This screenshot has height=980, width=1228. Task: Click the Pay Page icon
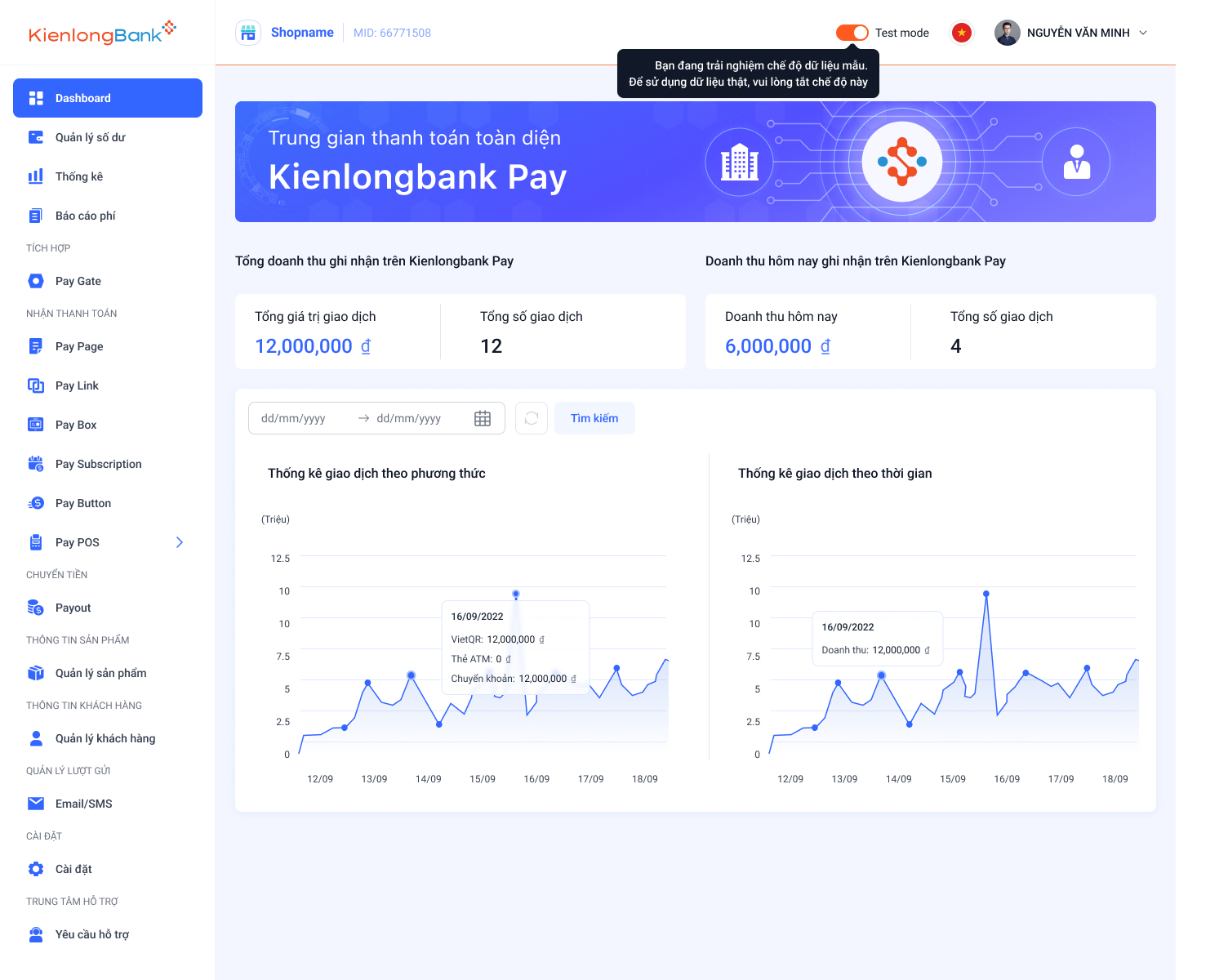point(36,346)
